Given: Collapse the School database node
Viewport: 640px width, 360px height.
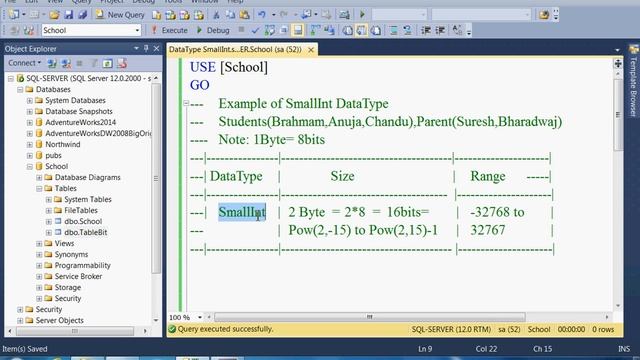Looking at the screenshot, I should point(30,167).
